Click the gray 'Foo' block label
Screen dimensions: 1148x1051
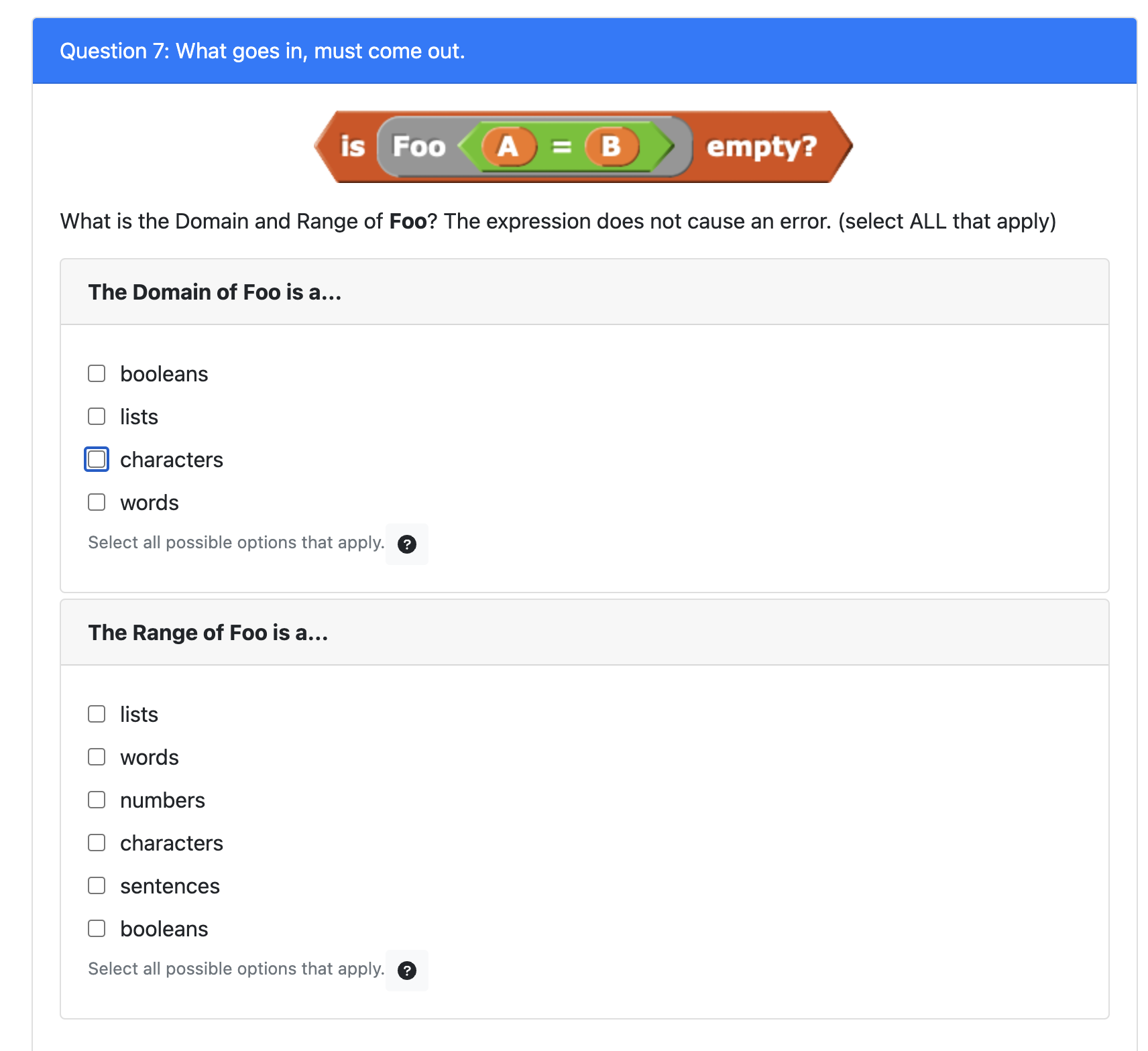click(x=418, y=146)
